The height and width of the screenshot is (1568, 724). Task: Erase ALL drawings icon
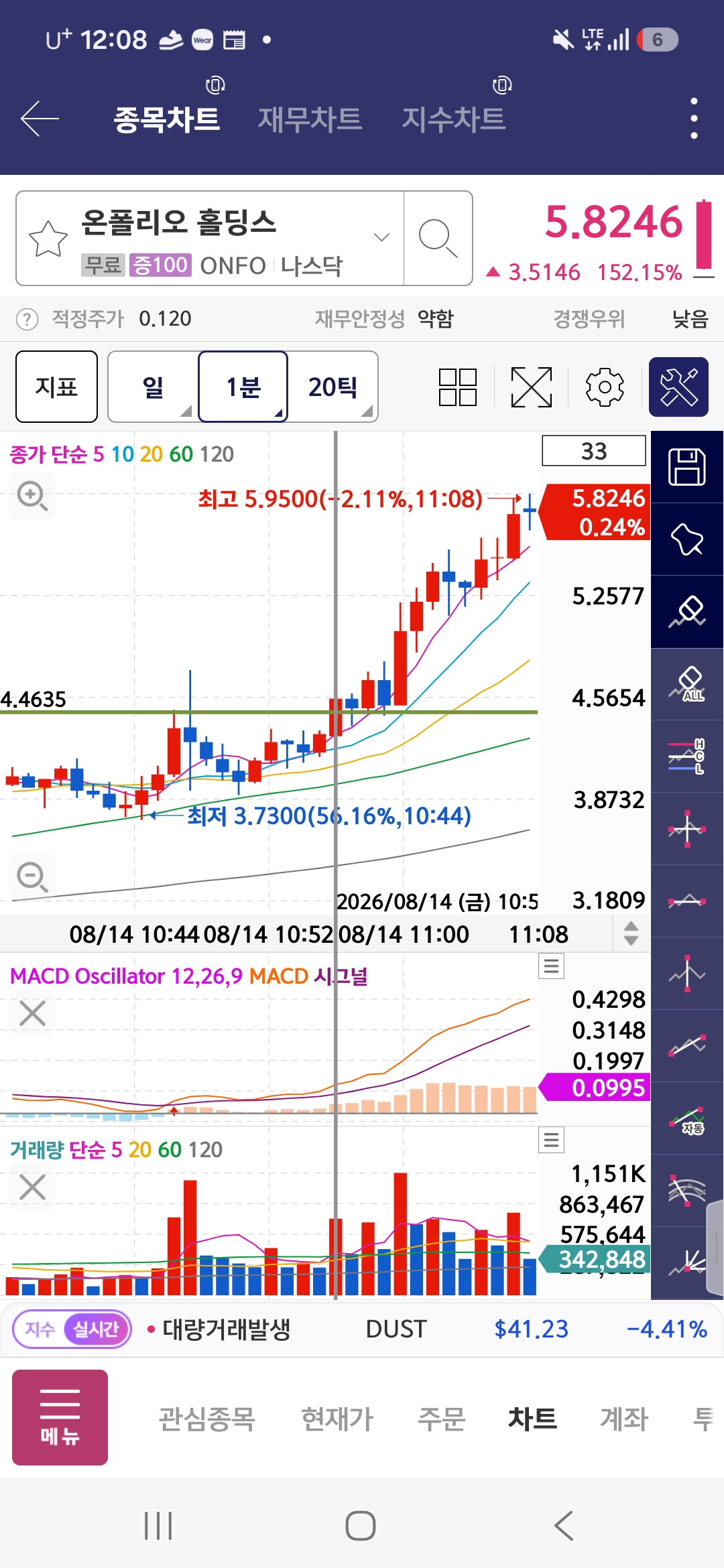click(687, 684)
